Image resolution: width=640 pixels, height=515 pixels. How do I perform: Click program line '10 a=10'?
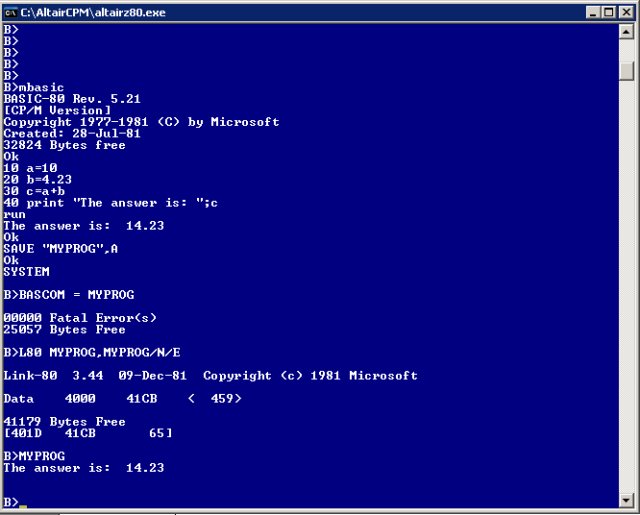pyautogui.click(x=31, y=168)
